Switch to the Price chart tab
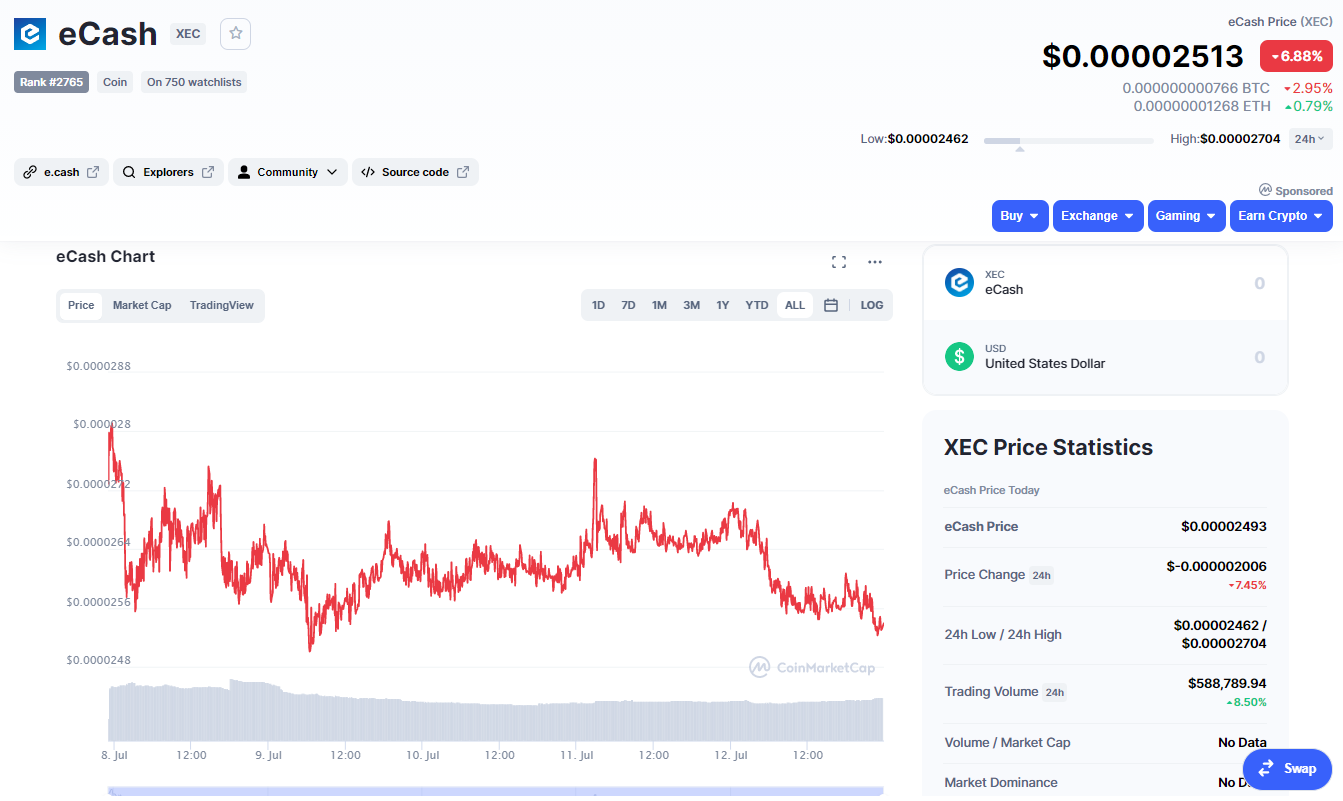This screenshot has height=801, width=1343. [81, 306]
